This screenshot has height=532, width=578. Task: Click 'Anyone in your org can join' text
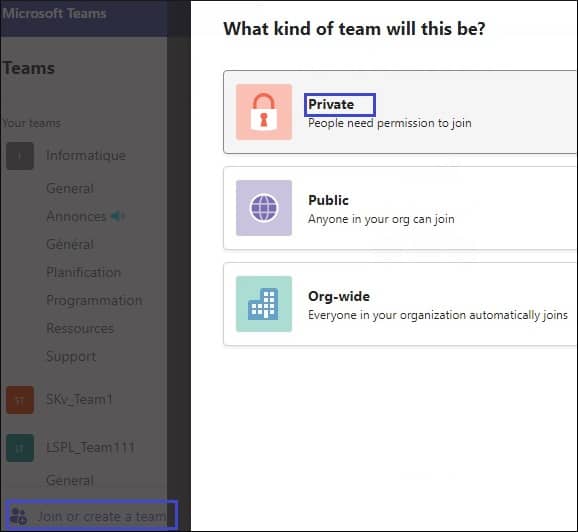pyautogui.click(x=381, y=219)
